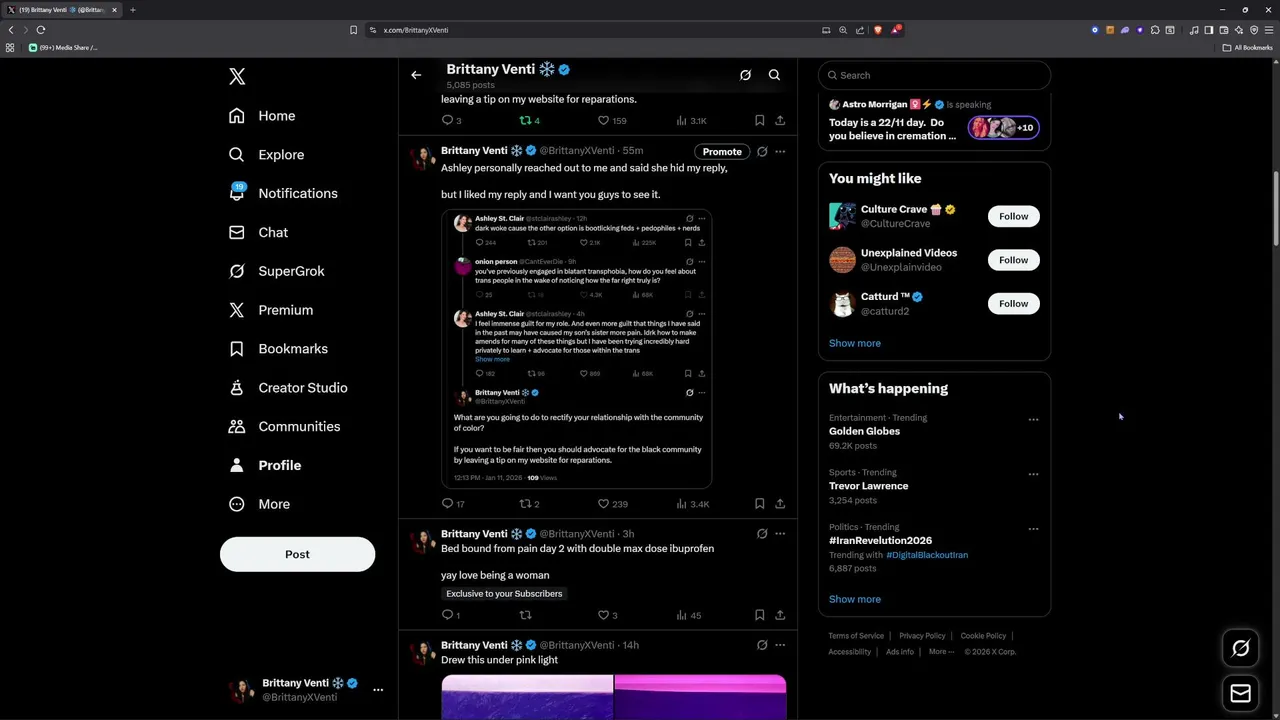Show more under You might like
The image size is (1280, 720).
855,343
